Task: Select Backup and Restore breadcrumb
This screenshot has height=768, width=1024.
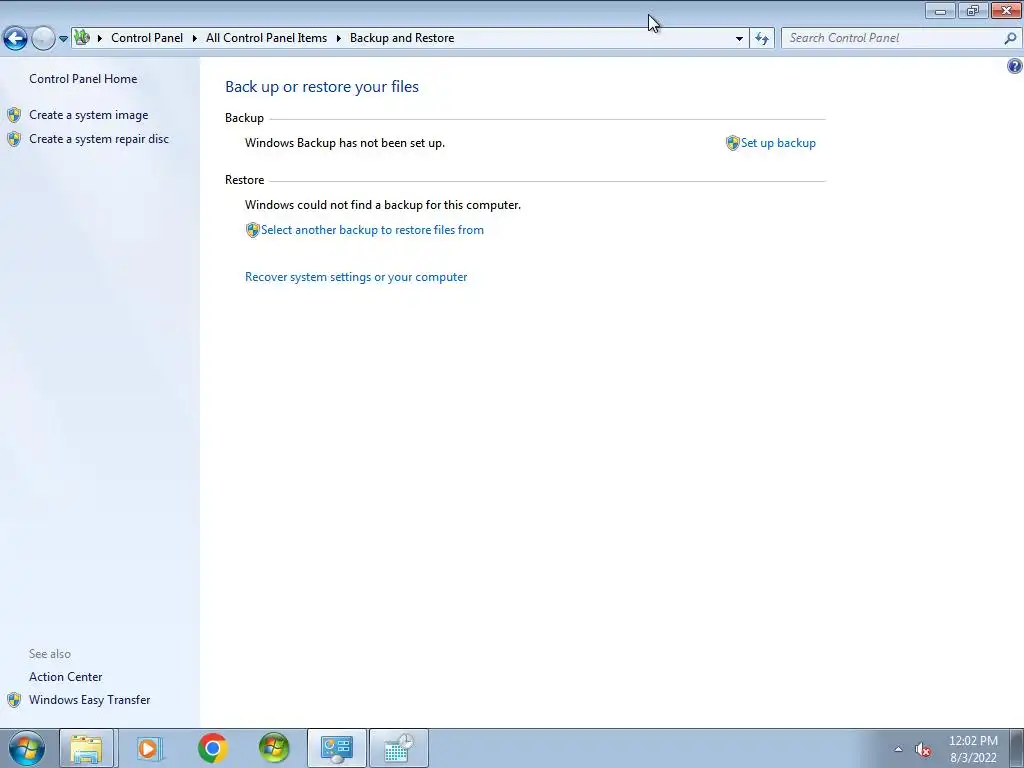Action: click(x=402, y=38)
